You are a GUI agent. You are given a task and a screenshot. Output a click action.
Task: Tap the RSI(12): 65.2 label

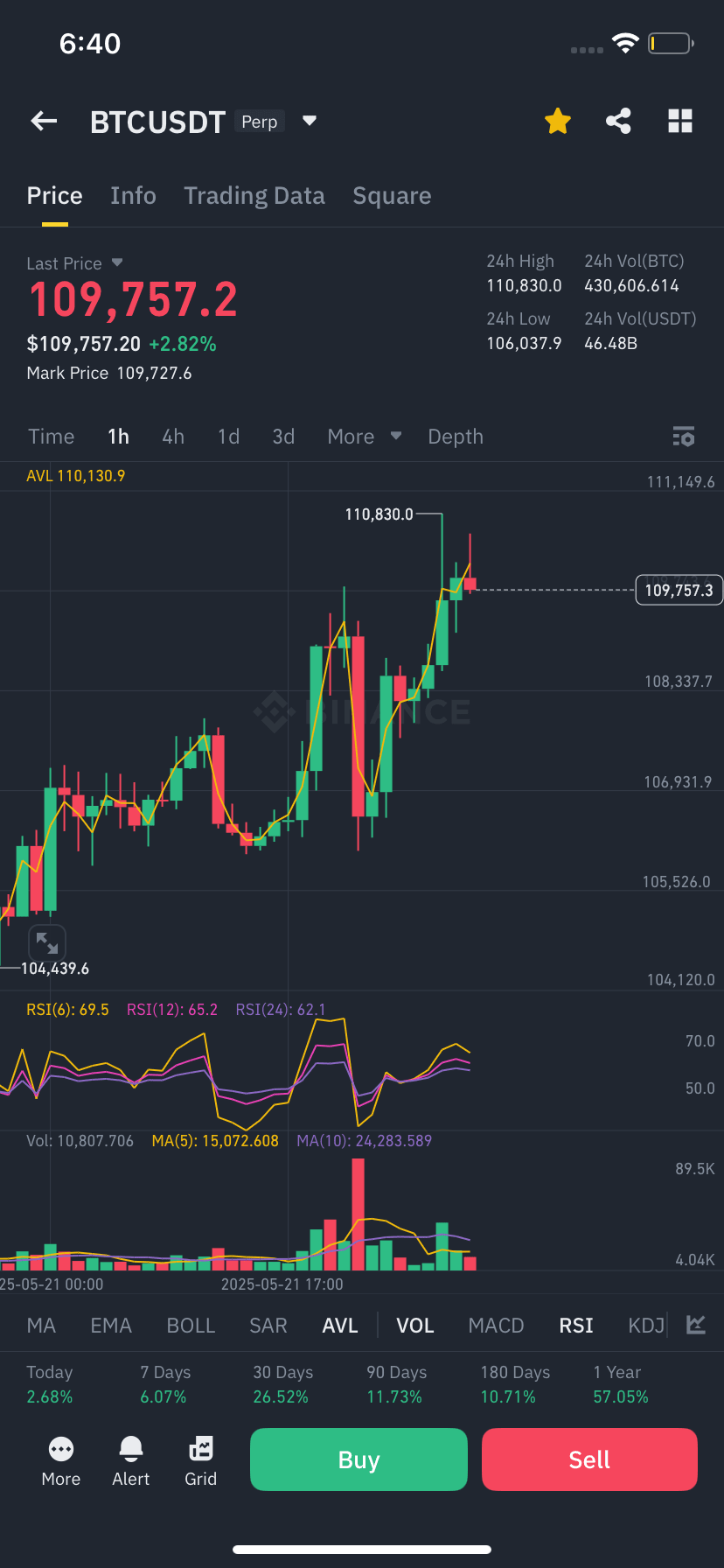[x=172, y=1010]
